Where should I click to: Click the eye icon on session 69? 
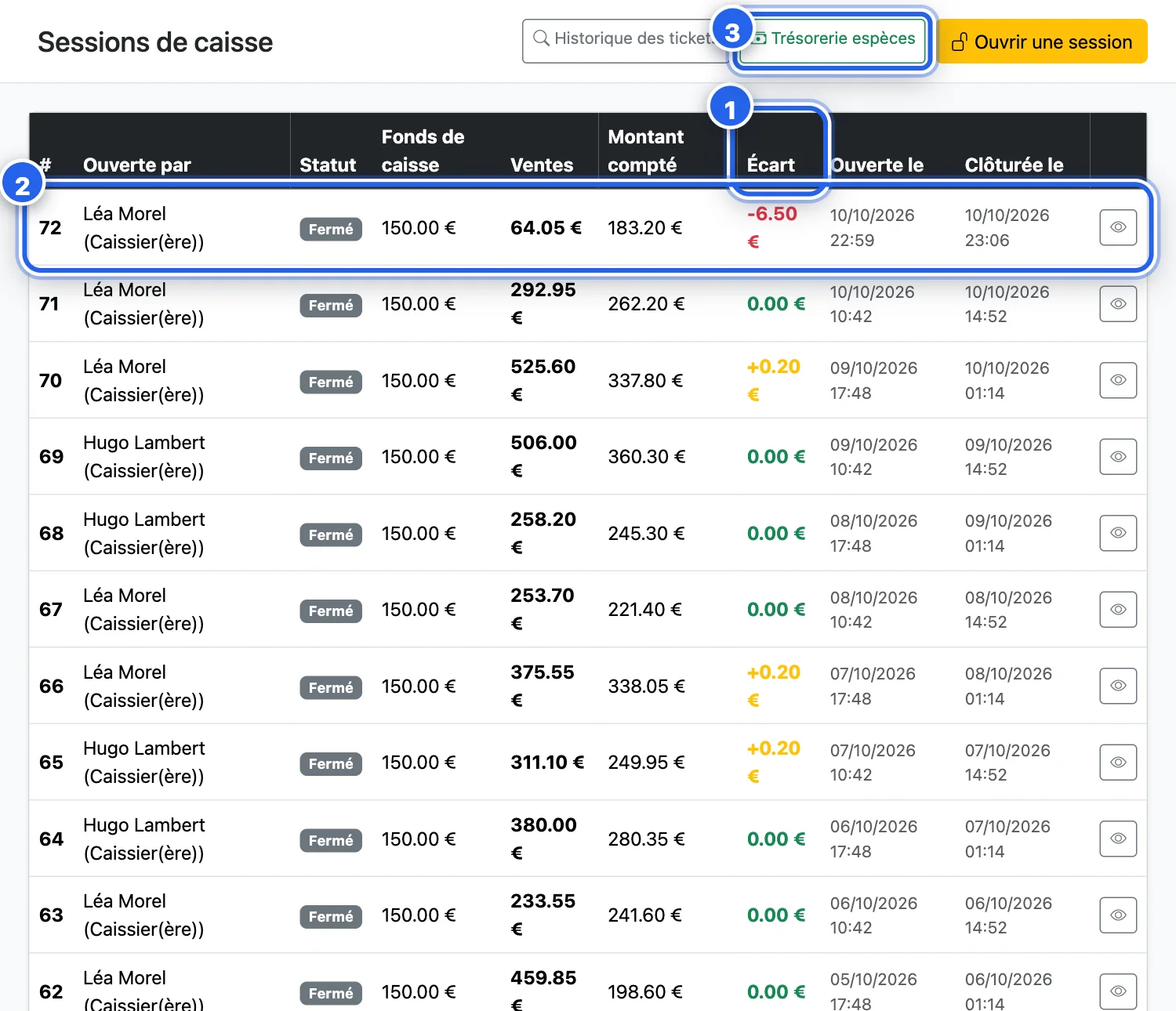click(x=1118, y=456)
